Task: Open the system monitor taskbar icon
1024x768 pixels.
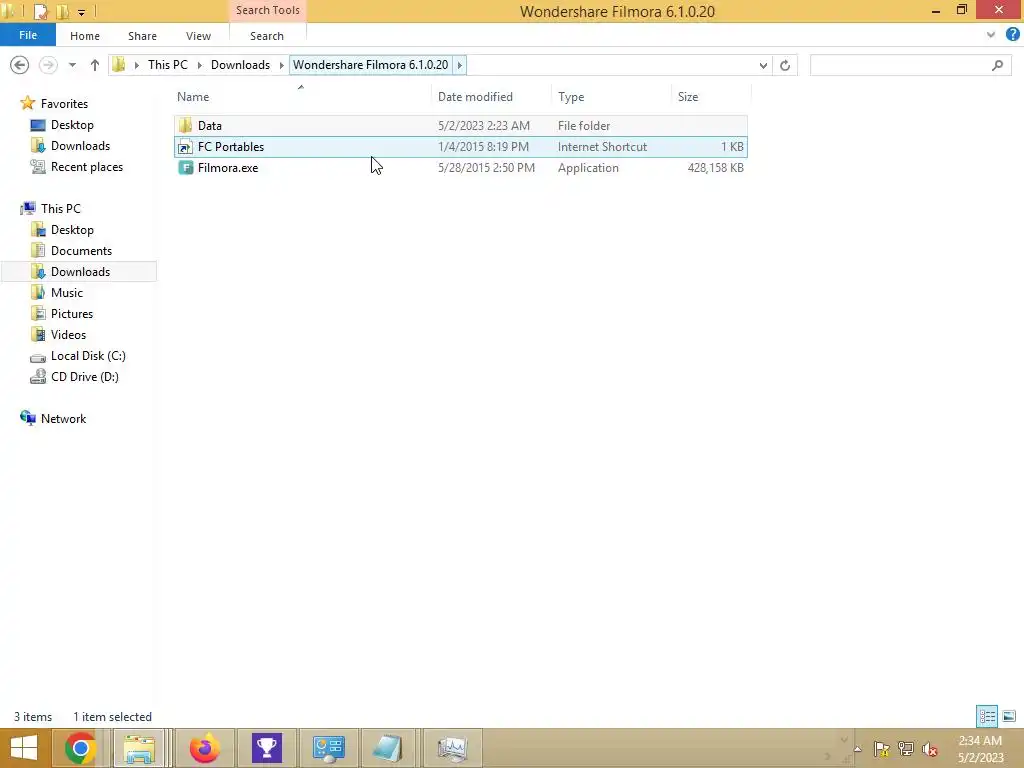Action: [452, 748]
